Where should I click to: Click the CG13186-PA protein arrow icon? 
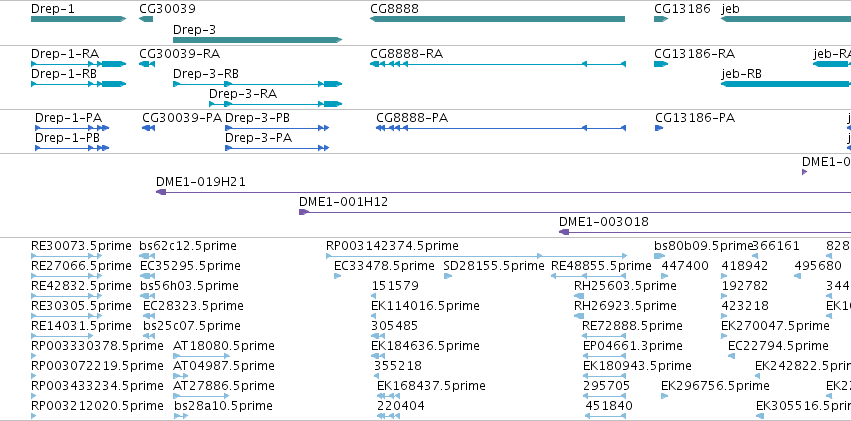[x=659, y=128]
